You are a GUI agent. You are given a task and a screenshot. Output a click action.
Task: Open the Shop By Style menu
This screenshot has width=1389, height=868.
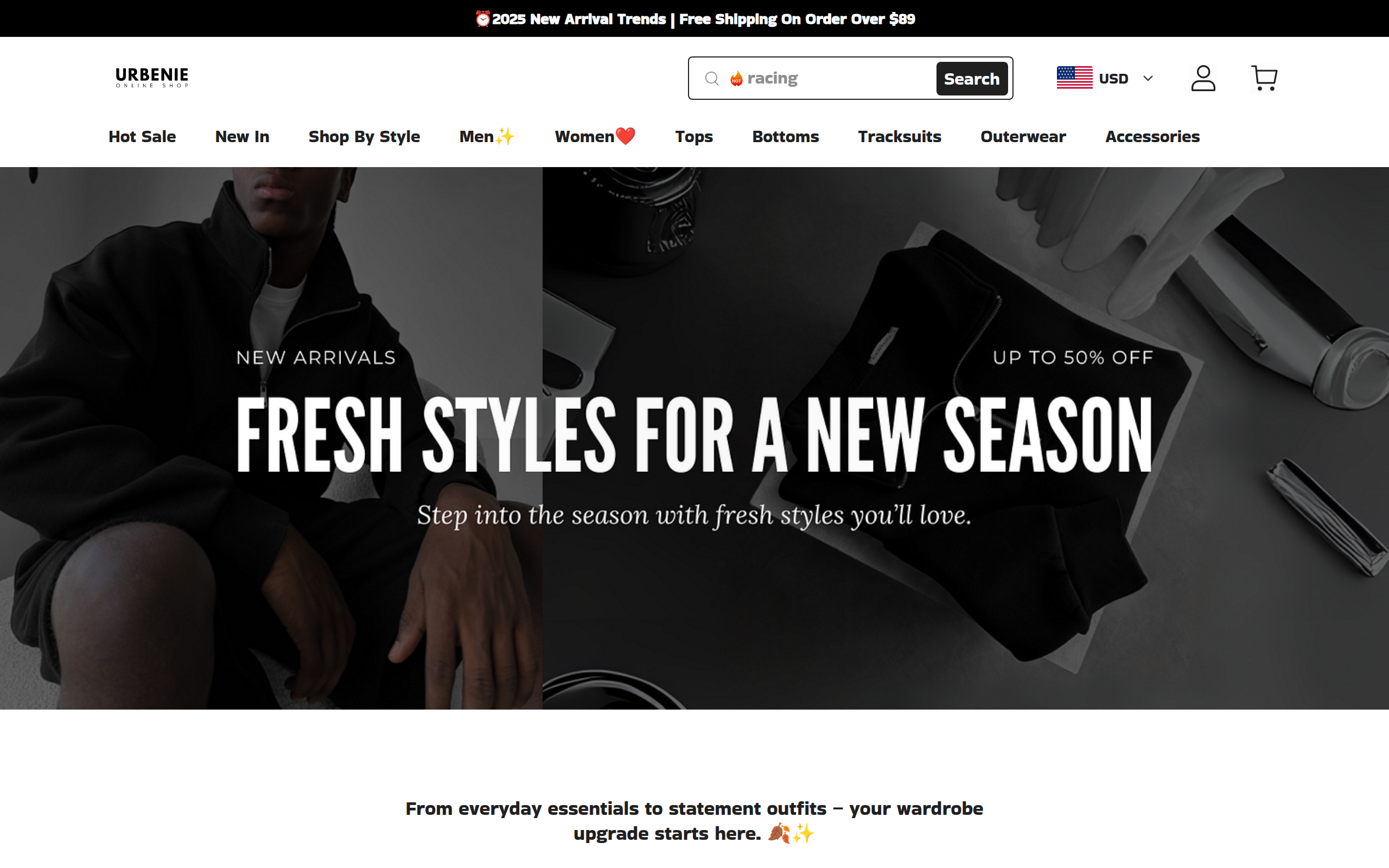click(x=364, y=137)
